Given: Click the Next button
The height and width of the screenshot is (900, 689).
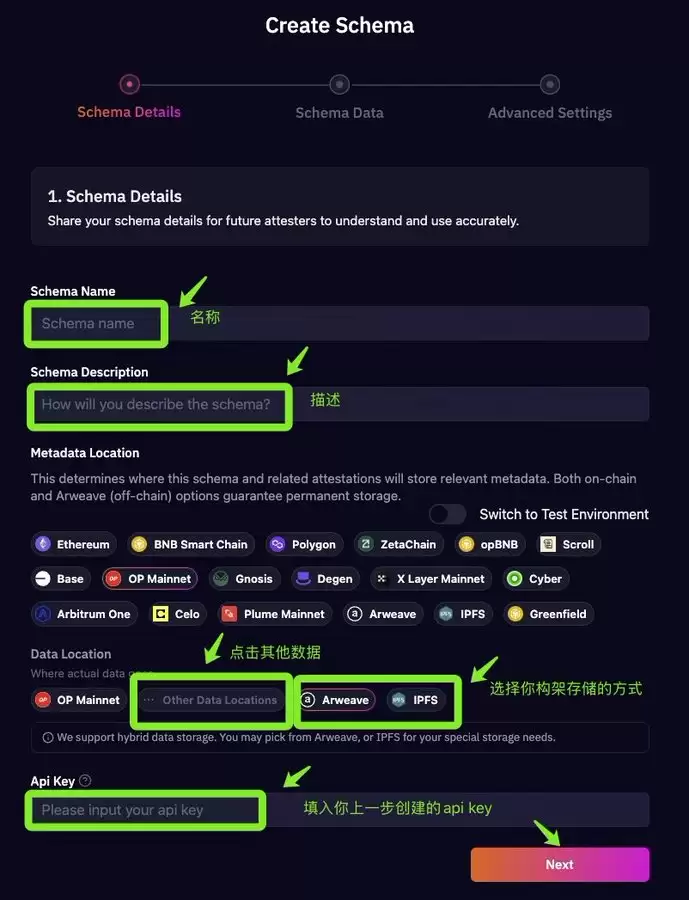Looking at the screenshot, I should point(560,865).
